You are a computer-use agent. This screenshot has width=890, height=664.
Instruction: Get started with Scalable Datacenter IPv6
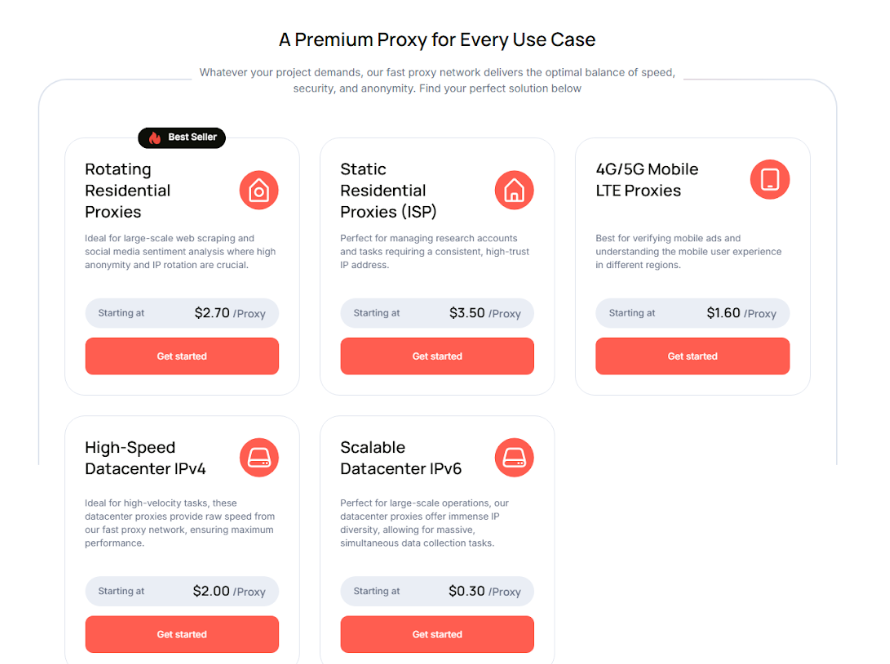[x=437, y=634]
